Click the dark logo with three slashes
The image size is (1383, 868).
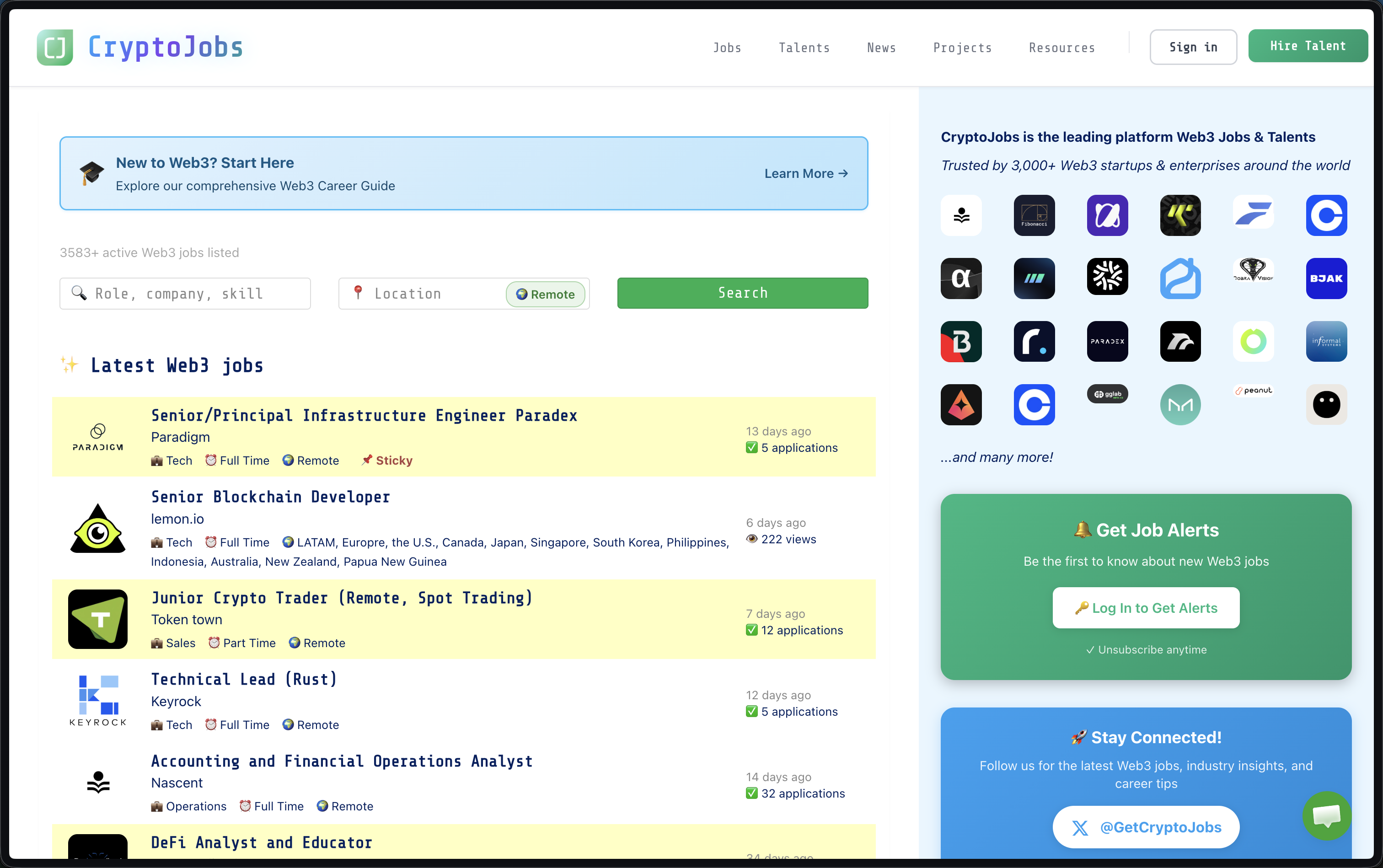click(x=1034, y=279)
